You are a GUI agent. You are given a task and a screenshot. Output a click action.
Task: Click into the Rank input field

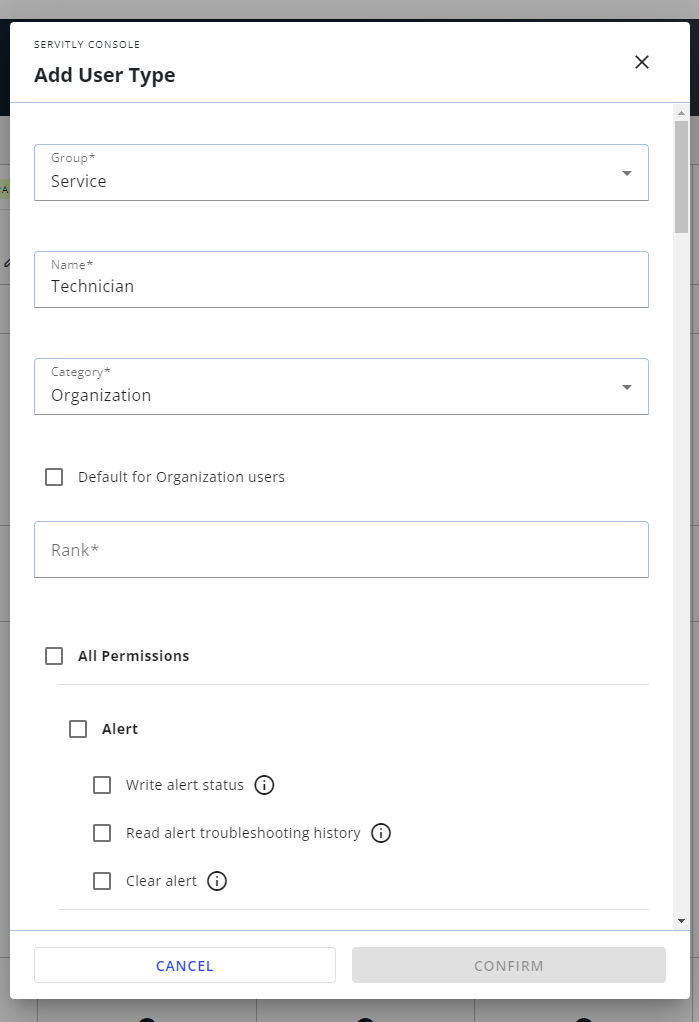[x=341, y=550]
